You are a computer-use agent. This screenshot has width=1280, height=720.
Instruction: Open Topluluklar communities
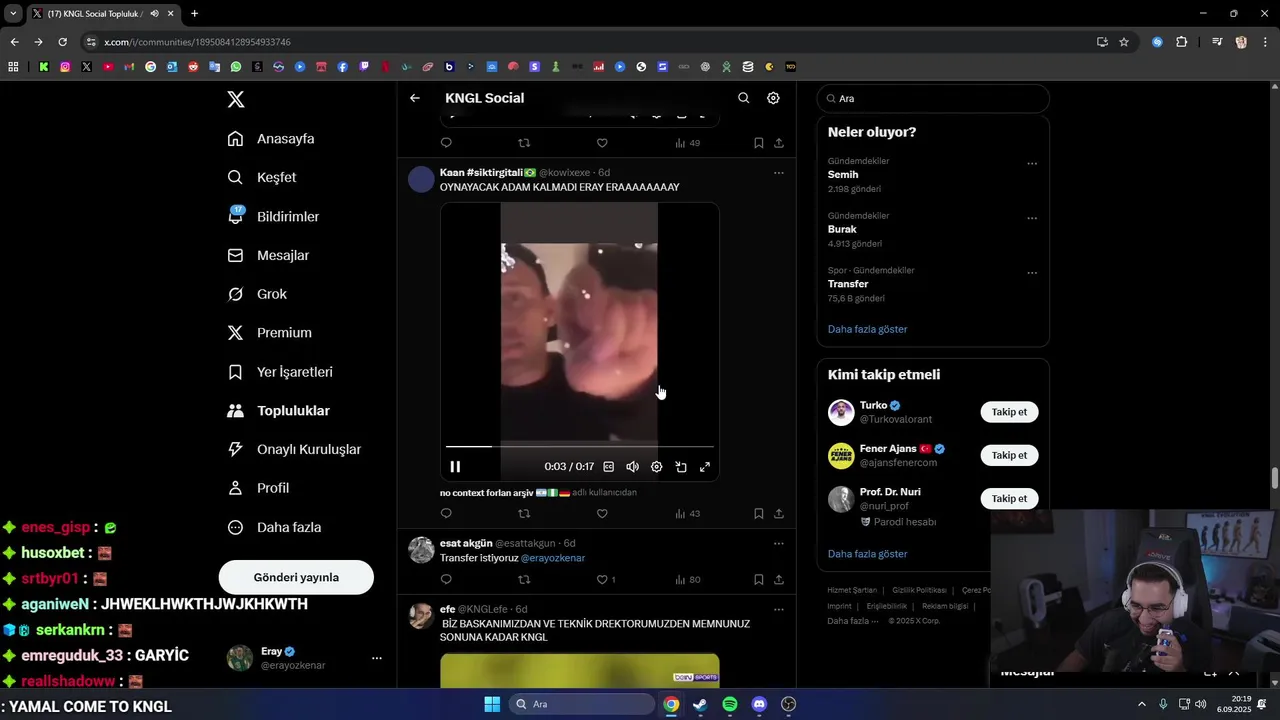[x=279, y=411]
